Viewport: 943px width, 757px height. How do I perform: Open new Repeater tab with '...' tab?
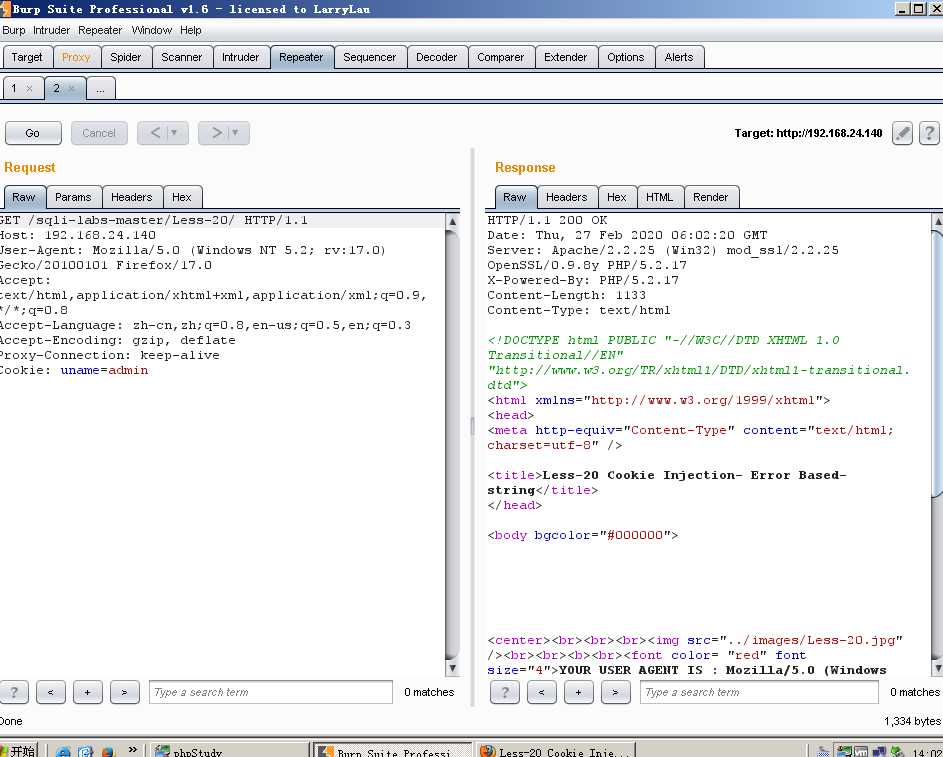100,89
